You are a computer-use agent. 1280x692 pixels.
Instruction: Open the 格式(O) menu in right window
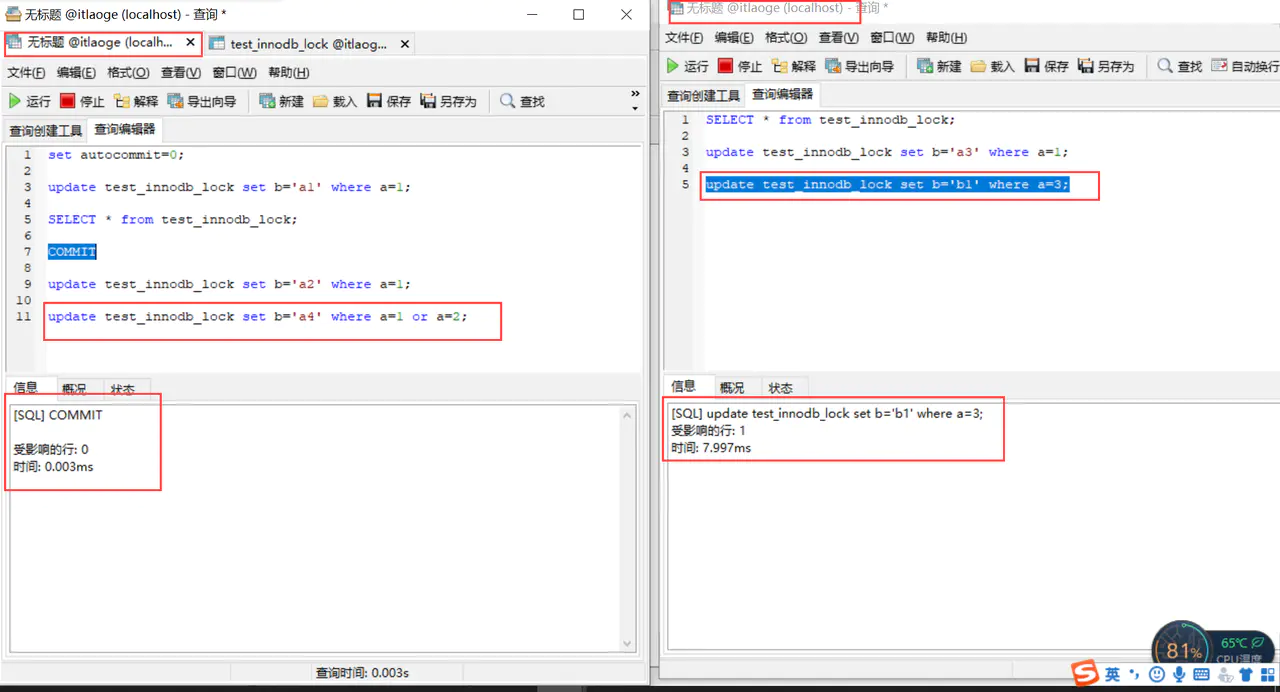786,38
